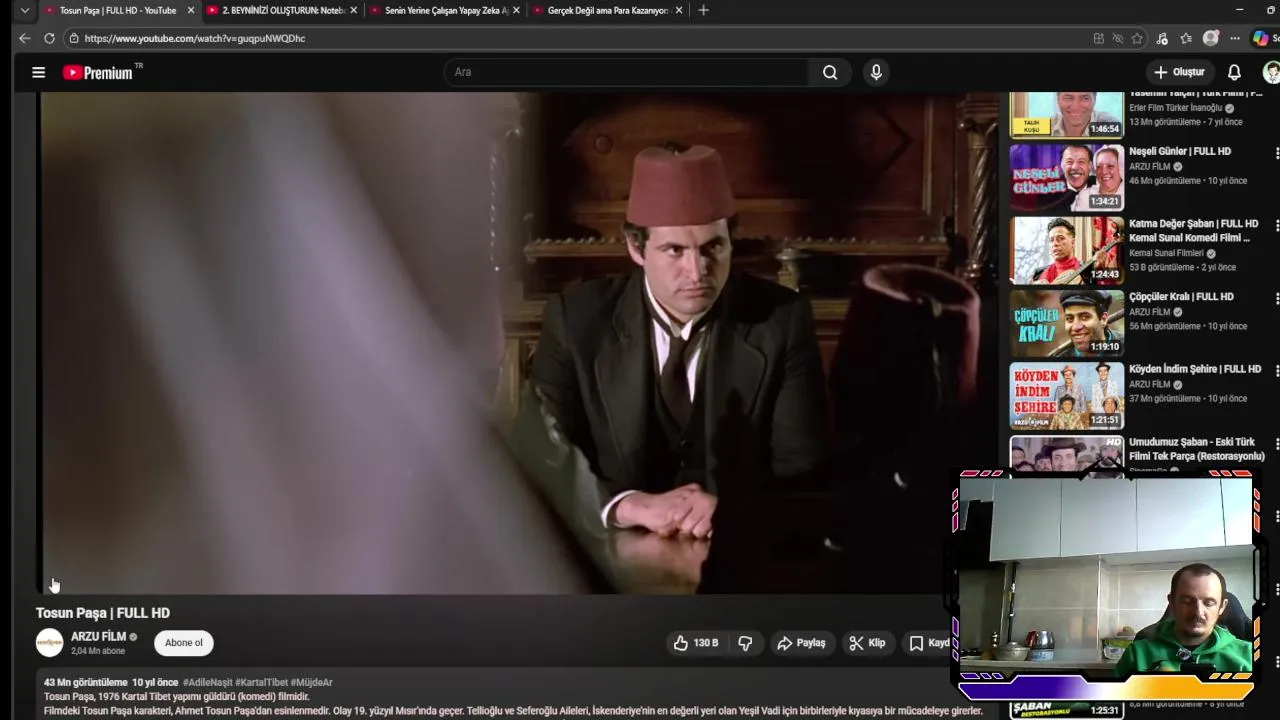Open ARZU FİLM channel avatar
The image size is (1280, 720).
click(49, 643)
